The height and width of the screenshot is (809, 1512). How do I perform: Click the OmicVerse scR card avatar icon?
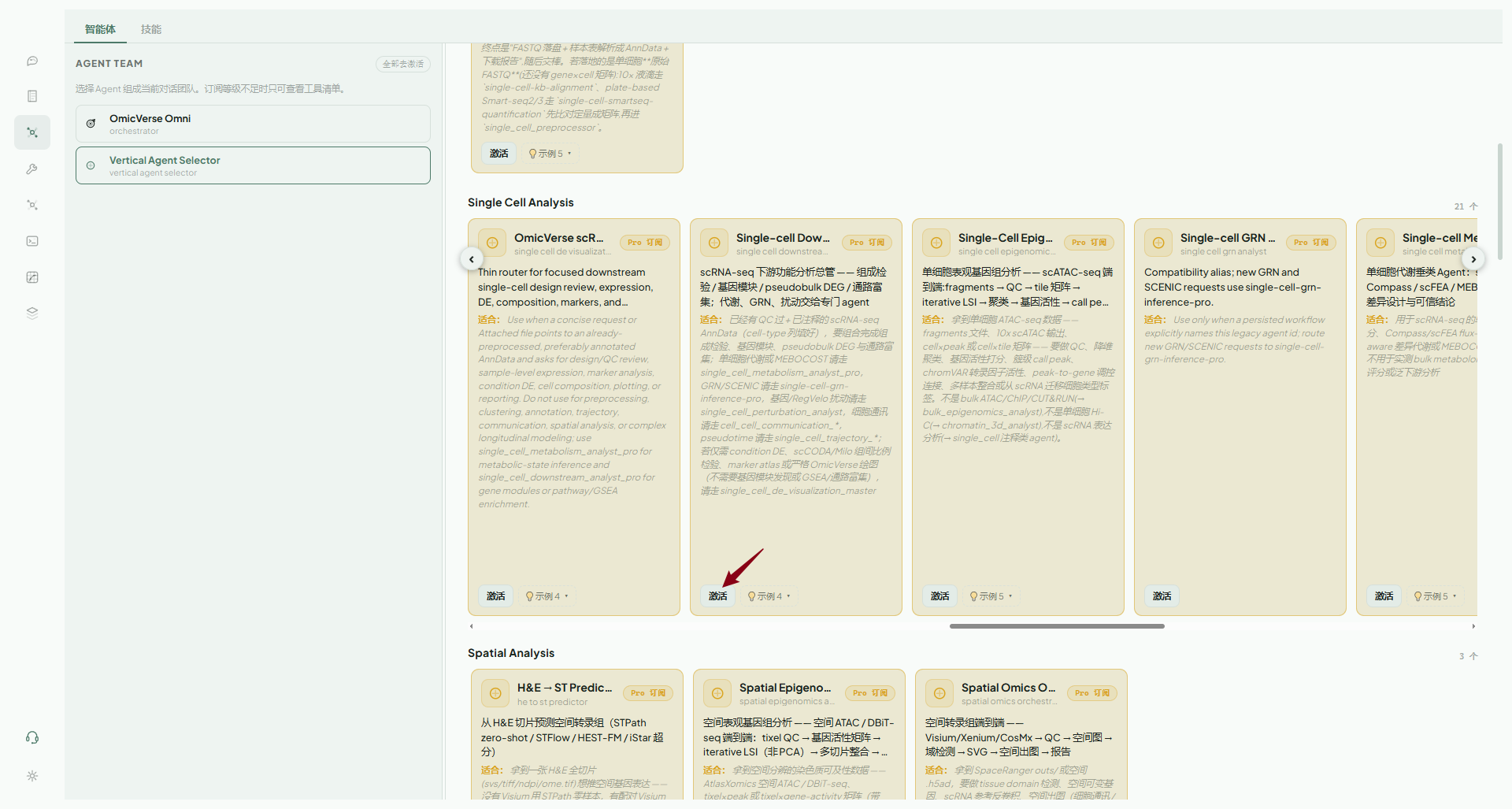click(492, 243)
